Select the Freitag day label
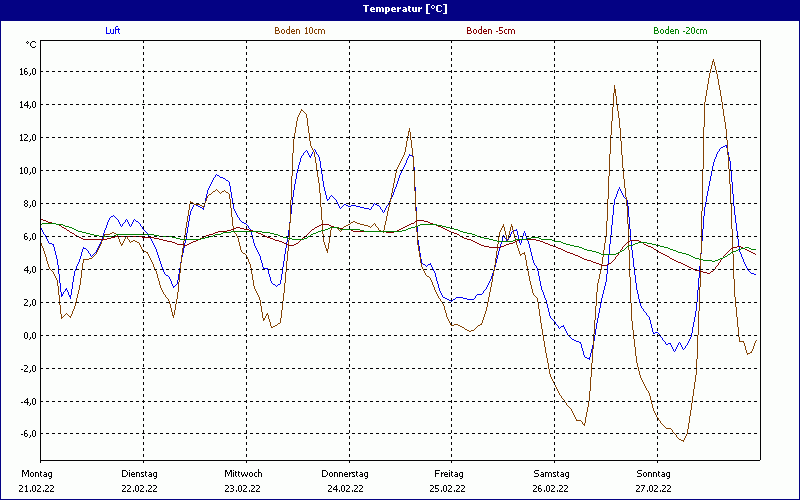800x500 pixels. pos(449,473)
